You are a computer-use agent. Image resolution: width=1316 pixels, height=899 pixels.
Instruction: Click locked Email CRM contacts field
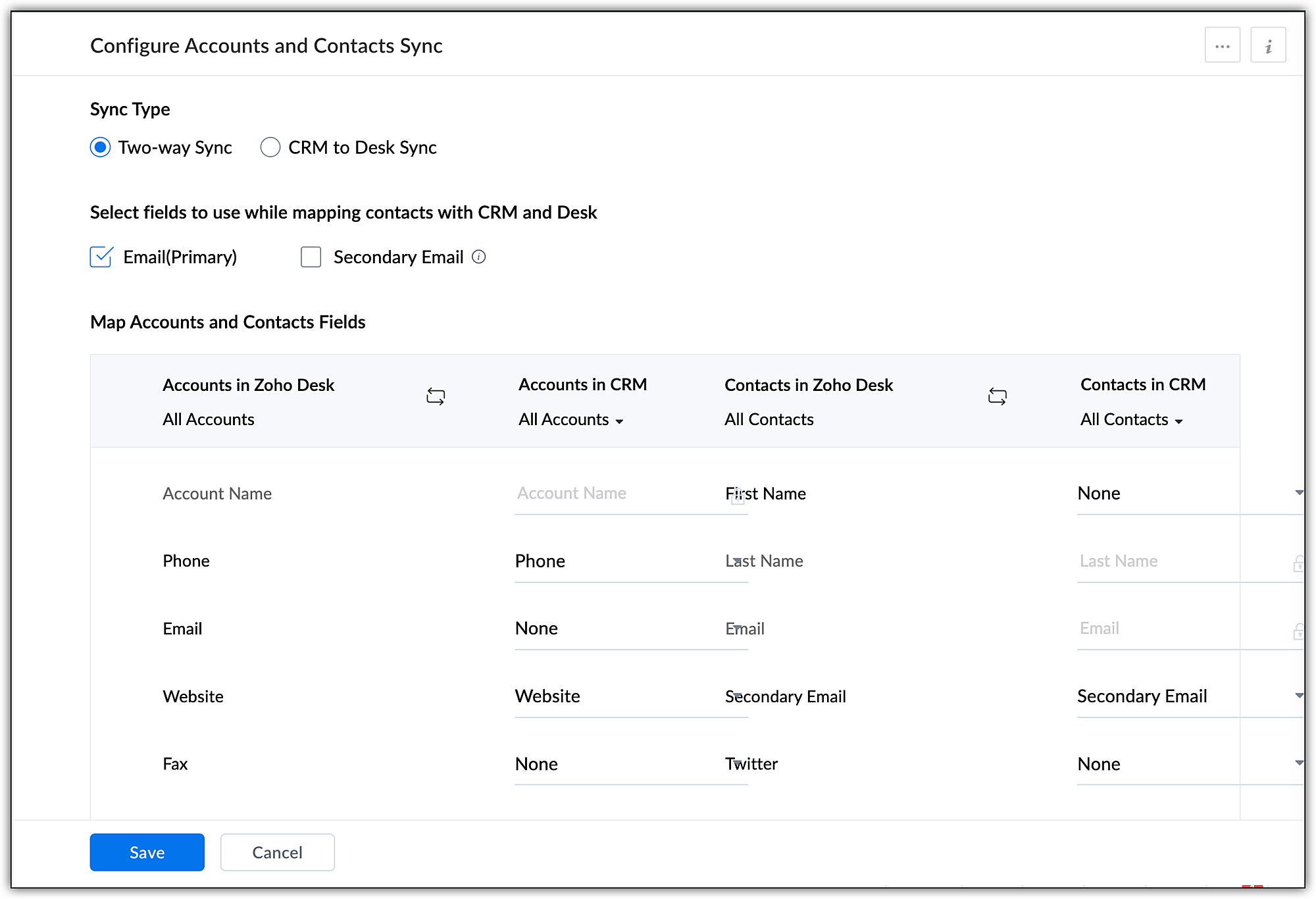1190,629
